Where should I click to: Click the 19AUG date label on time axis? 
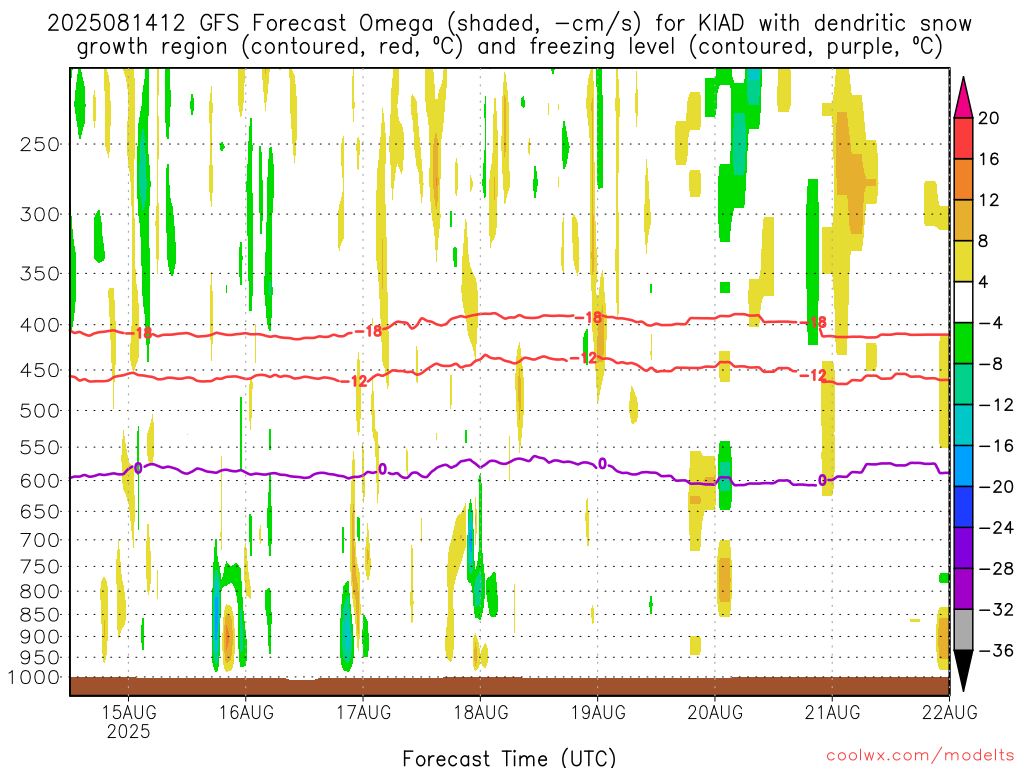coord(598,712)
